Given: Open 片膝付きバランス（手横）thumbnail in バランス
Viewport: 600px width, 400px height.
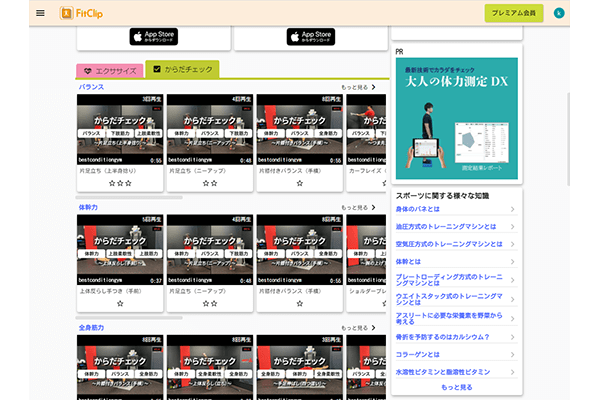Looking at the screenshot, I should click(300, 129).
